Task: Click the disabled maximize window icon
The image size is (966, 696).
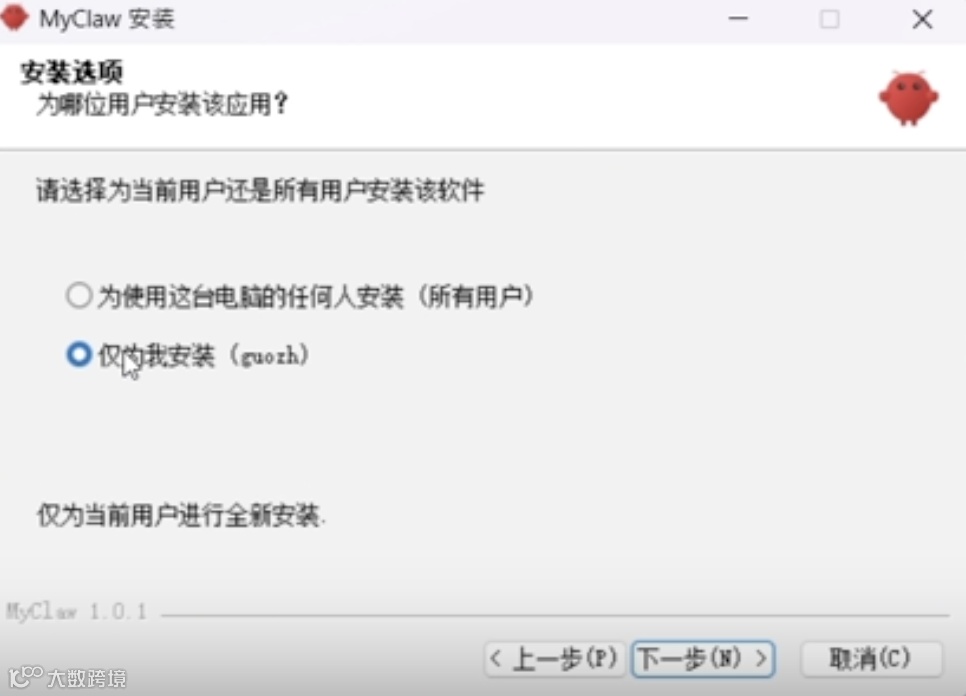Action: [829, 19]
